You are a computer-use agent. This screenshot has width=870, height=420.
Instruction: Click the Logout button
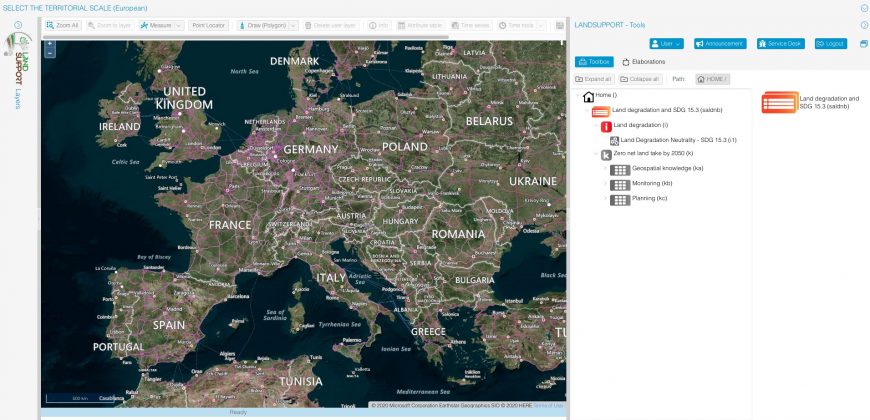830,44
